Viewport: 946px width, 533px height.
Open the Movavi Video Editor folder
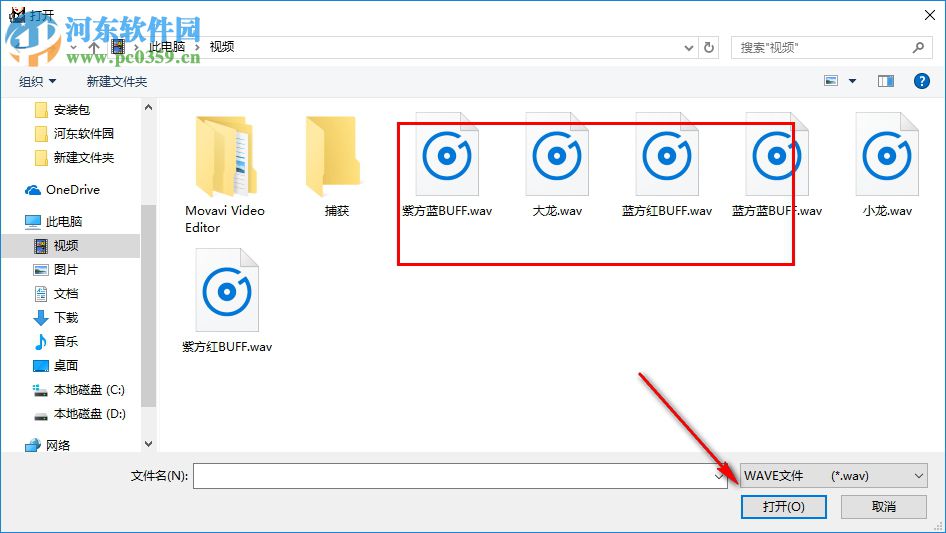coord(225,156)
